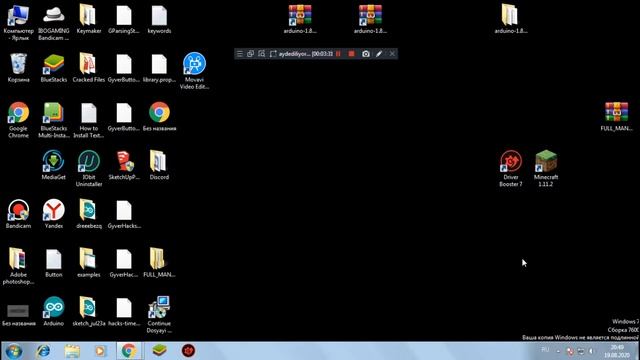Select the IObit Uninstaller shortcut
Image resolution: width=640 pixels, height=360 pixels.
pos(89,169)
